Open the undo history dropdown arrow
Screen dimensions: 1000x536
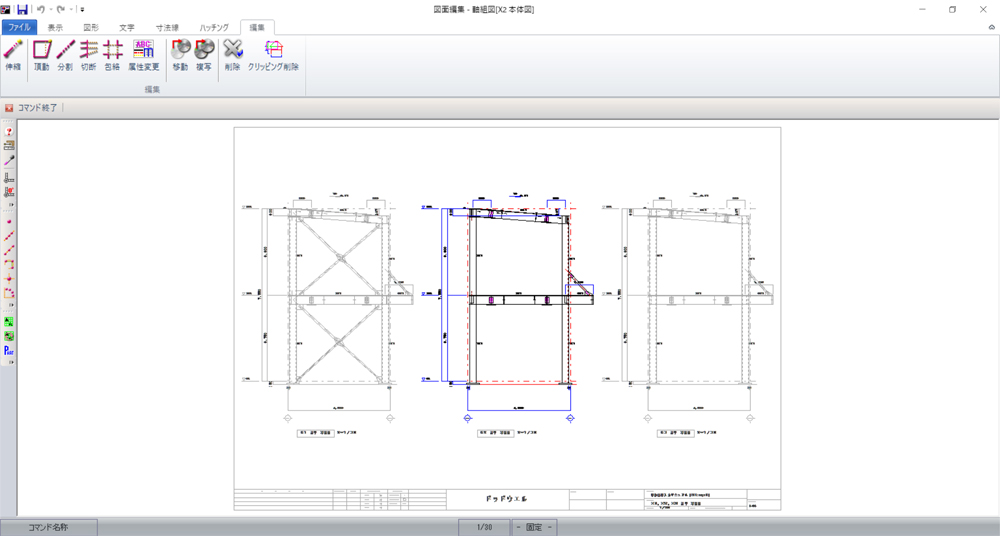tap(50, 10)
